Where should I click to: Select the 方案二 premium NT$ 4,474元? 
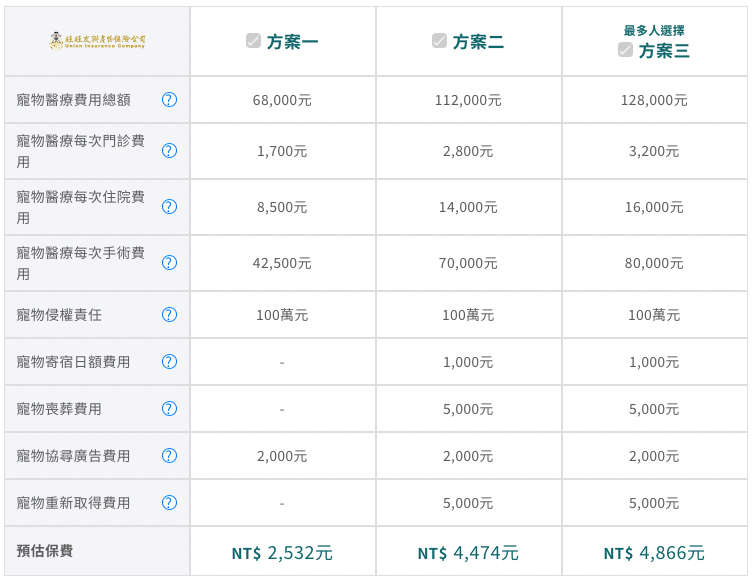[468, 553]
